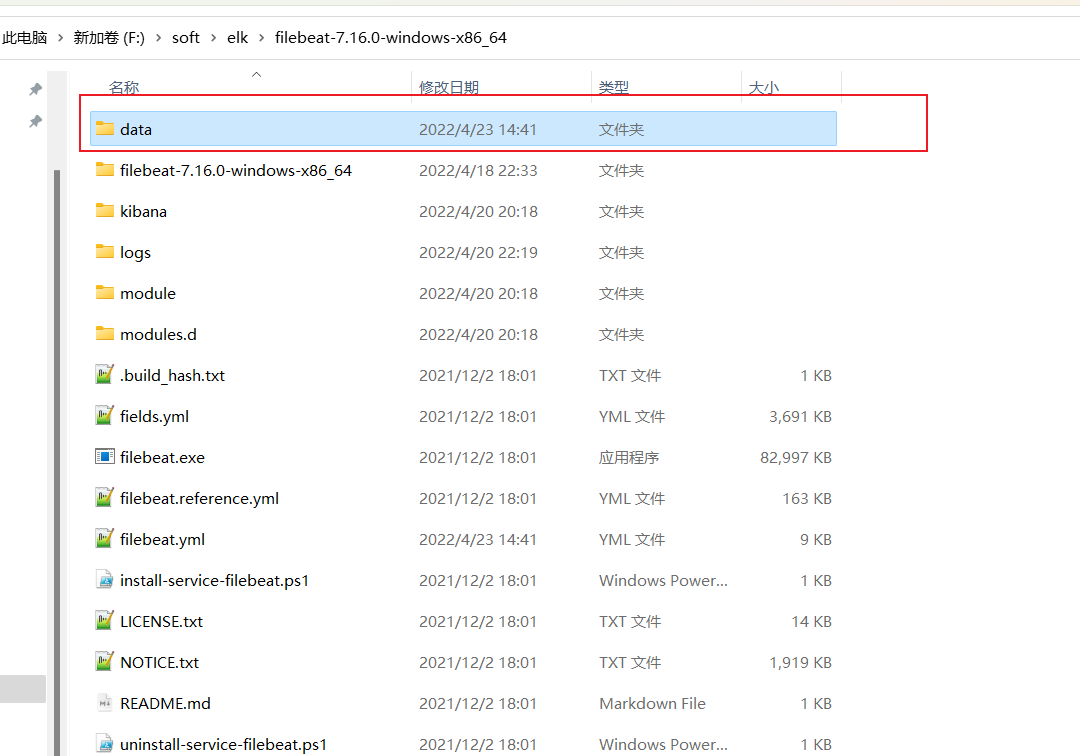Click the data folder icon
The height and width of the screenshot is (756, 1080).
(x=105, y=129)
